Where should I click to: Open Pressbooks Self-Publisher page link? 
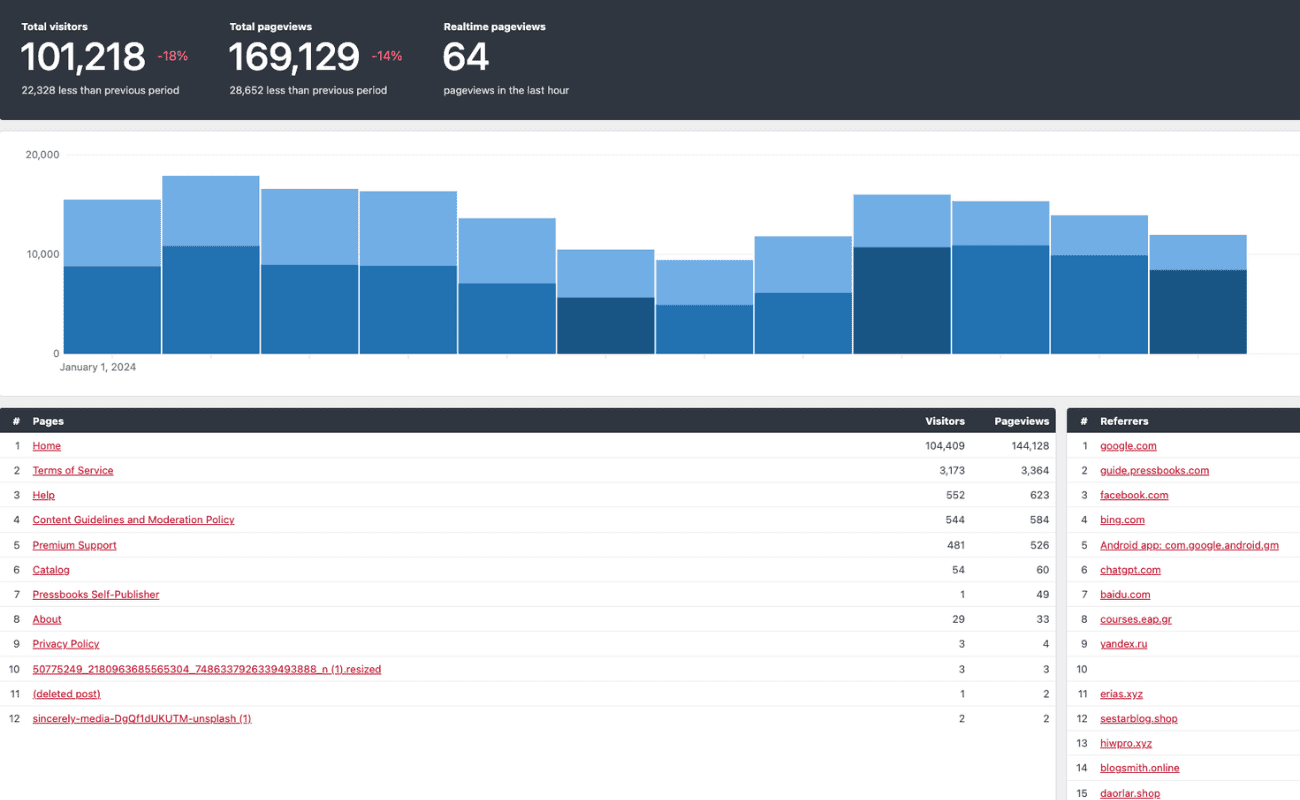click(x=96, y=595)
